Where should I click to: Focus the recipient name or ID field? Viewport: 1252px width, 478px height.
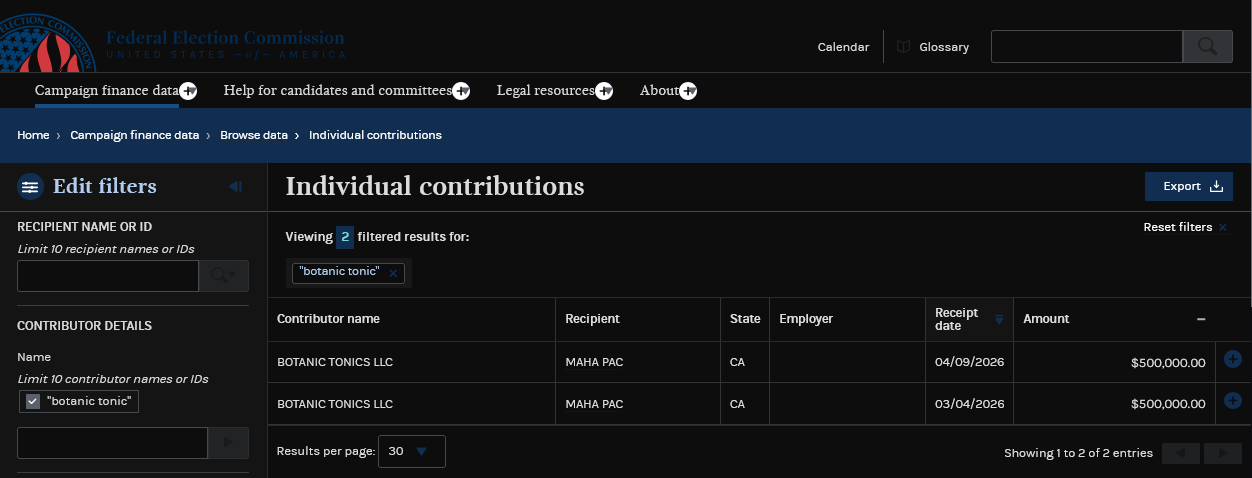point(108,276)
